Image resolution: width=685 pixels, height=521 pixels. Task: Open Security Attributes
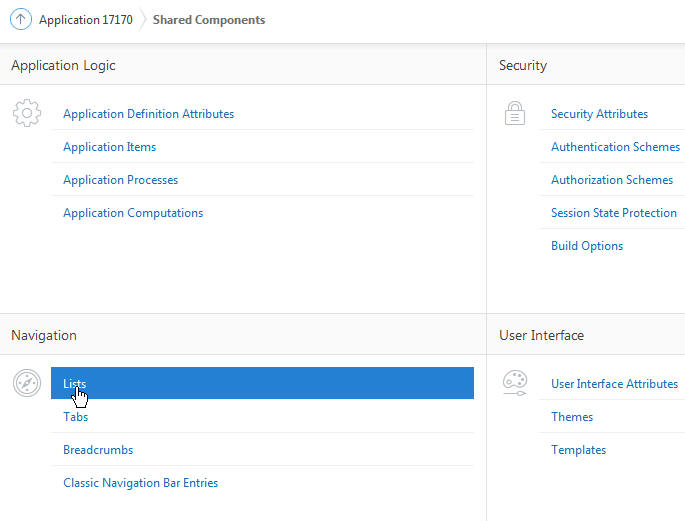599,114
